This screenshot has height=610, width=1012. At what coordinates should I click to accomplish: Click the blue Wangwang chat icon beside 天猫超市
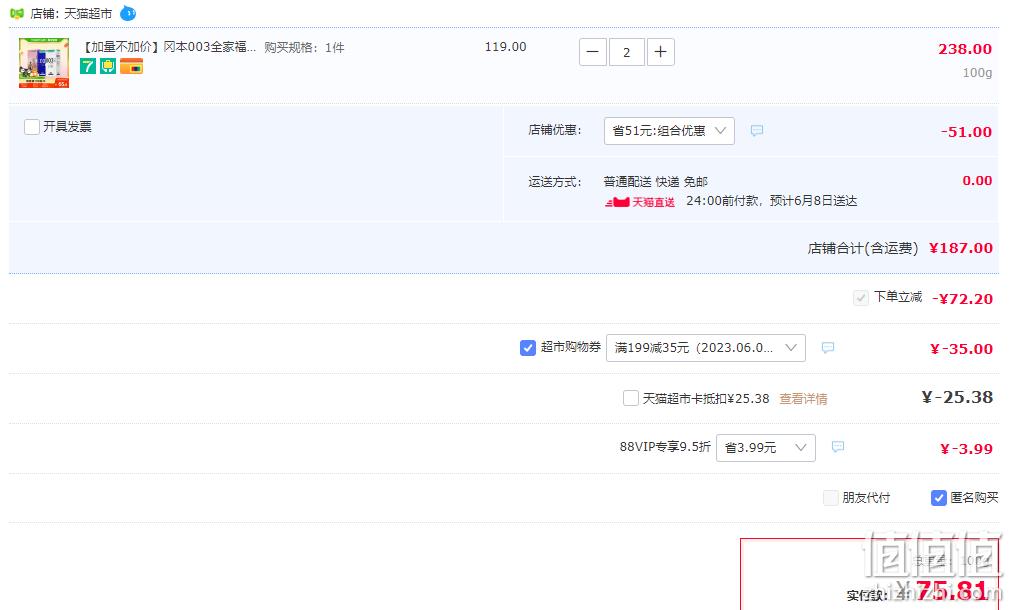point(128,13)
